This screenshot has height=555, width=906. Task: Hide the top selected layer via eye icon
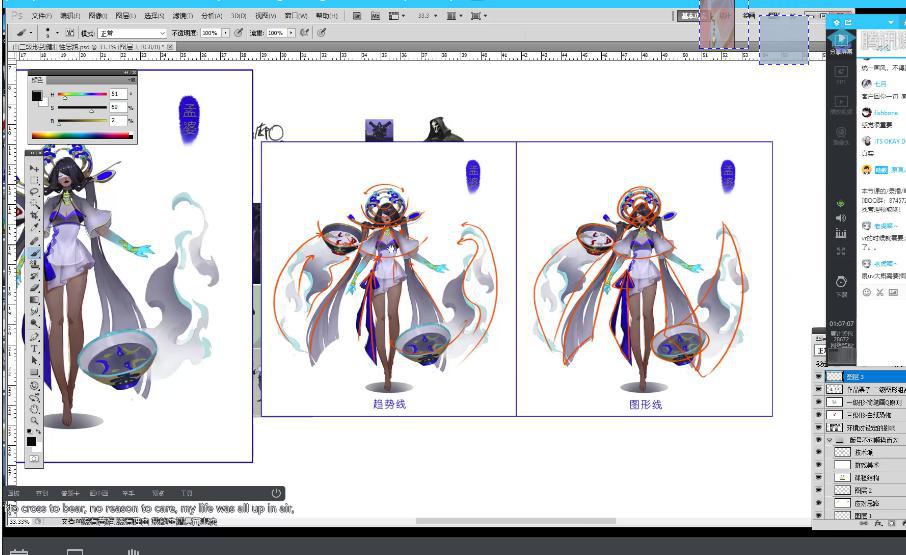(x=818, y=377)
